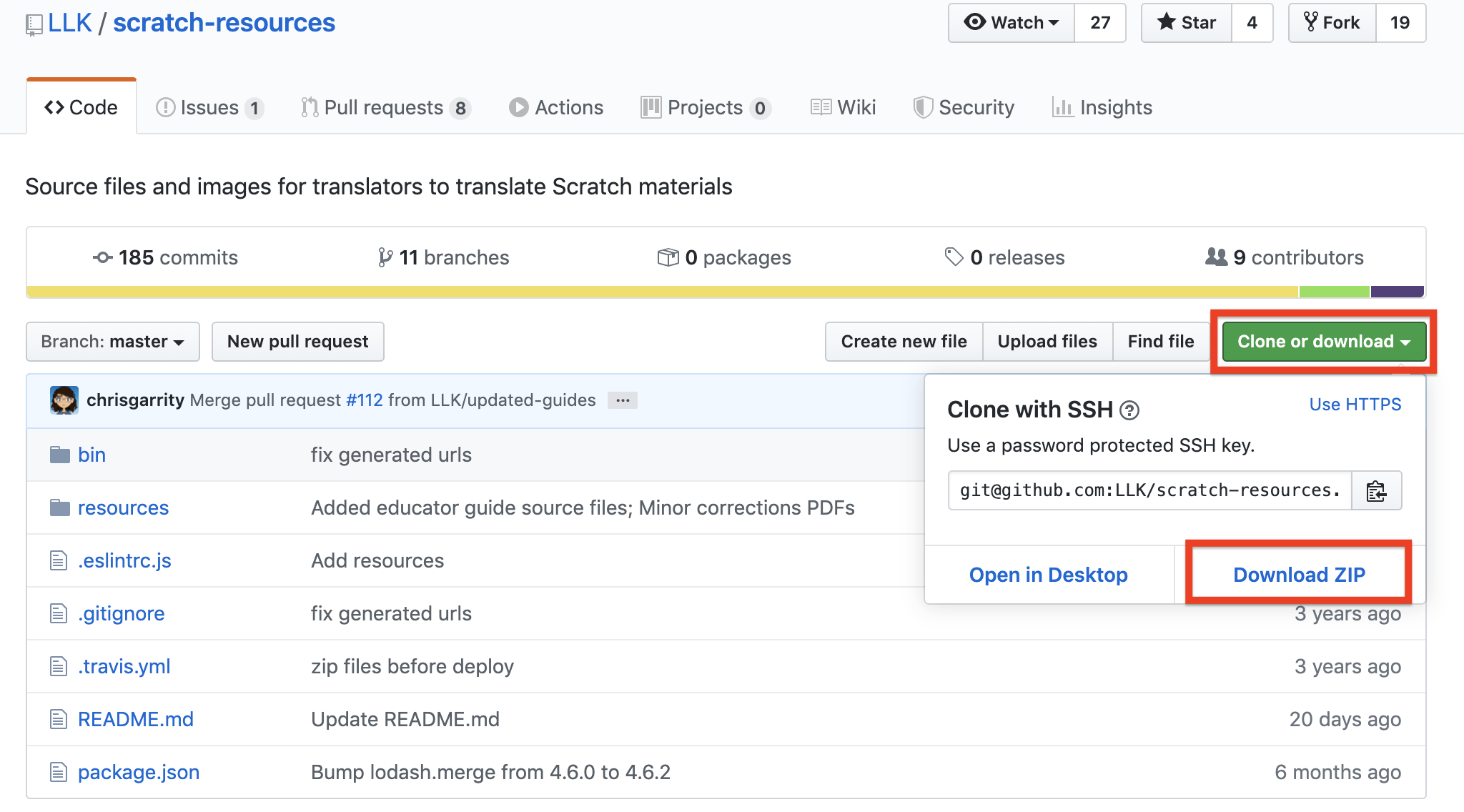Click chrisgarrity's avatar image
The height and width of the screenshot is (812, 1464).
pyautogui.click(x=64, y=400)
